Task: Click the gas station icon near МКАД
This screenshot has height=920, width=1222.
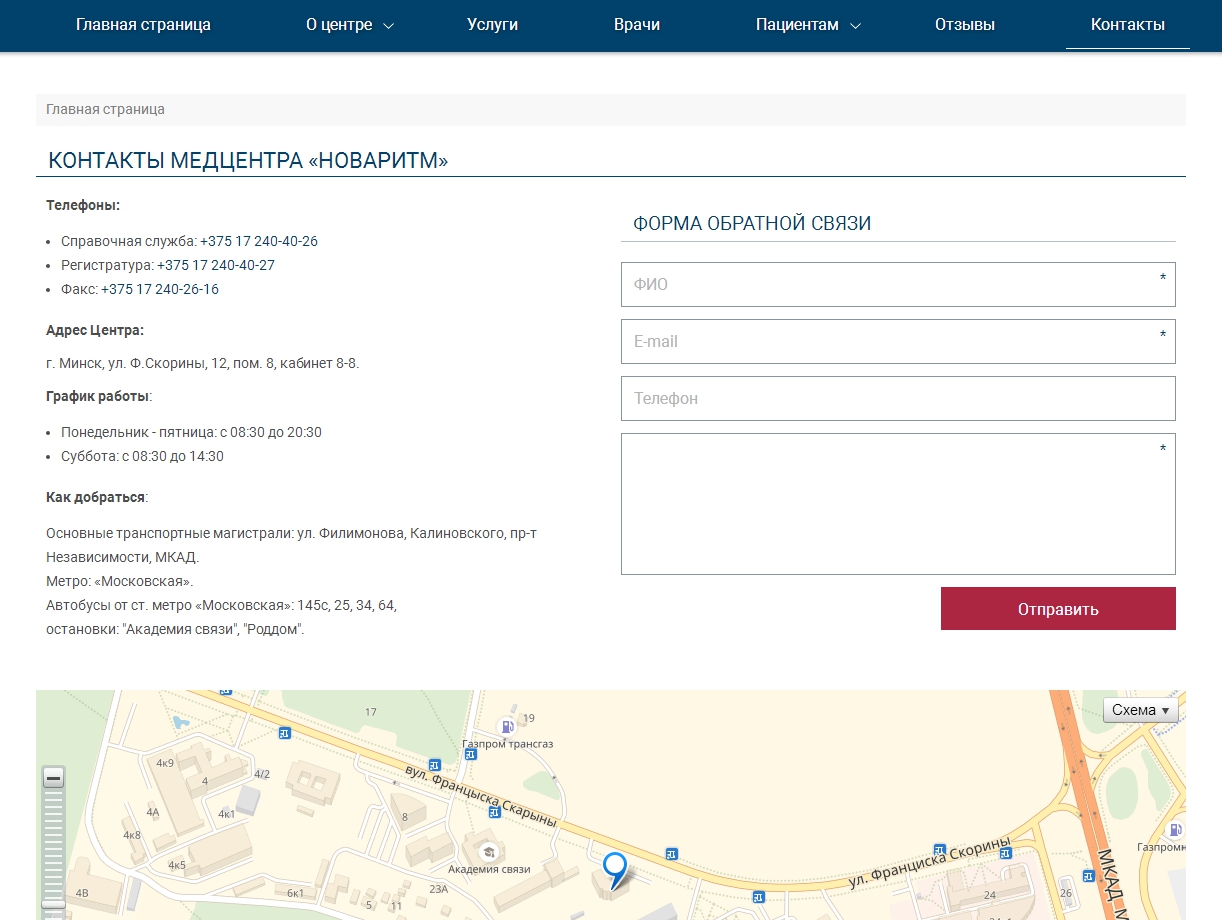Action: 1175,830
